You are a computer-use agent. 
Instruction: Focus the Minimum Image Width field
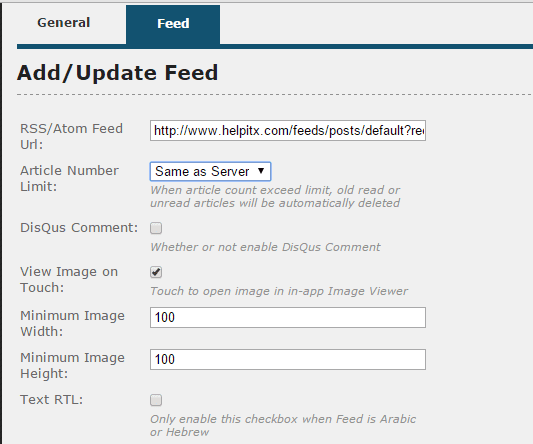288,318
